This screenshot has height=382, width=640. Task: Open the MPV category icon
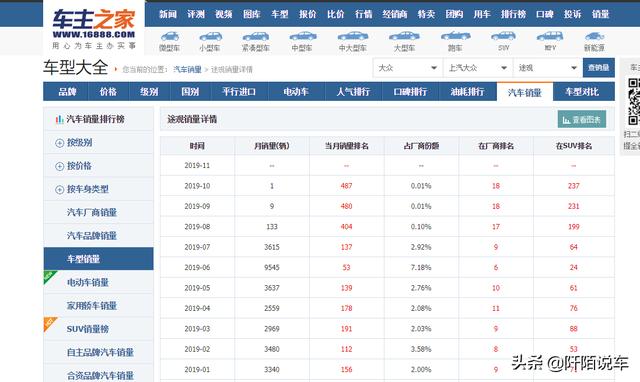[x=550, y=36]
